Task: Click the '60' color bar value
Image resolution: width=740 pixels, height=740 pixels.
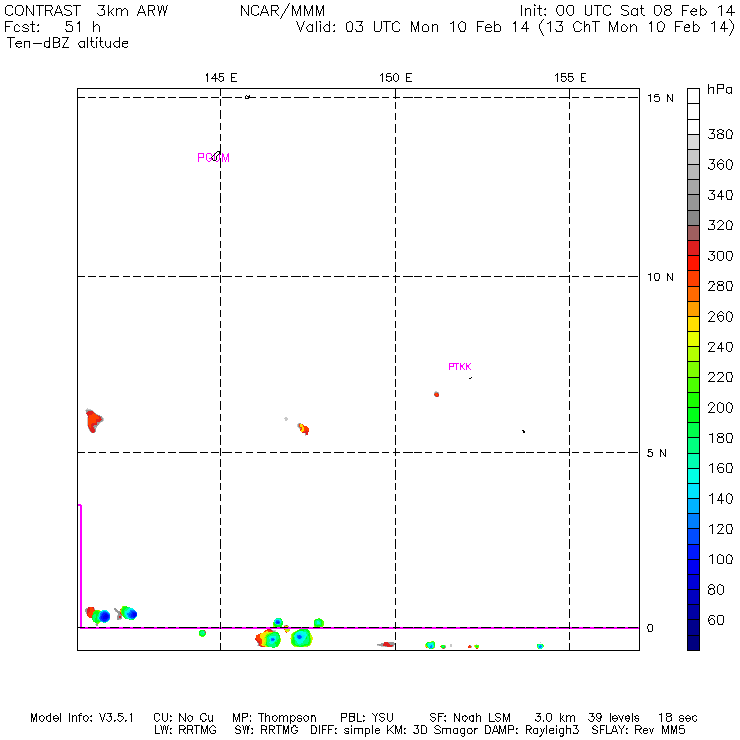Action: click(x=716, y=620)
